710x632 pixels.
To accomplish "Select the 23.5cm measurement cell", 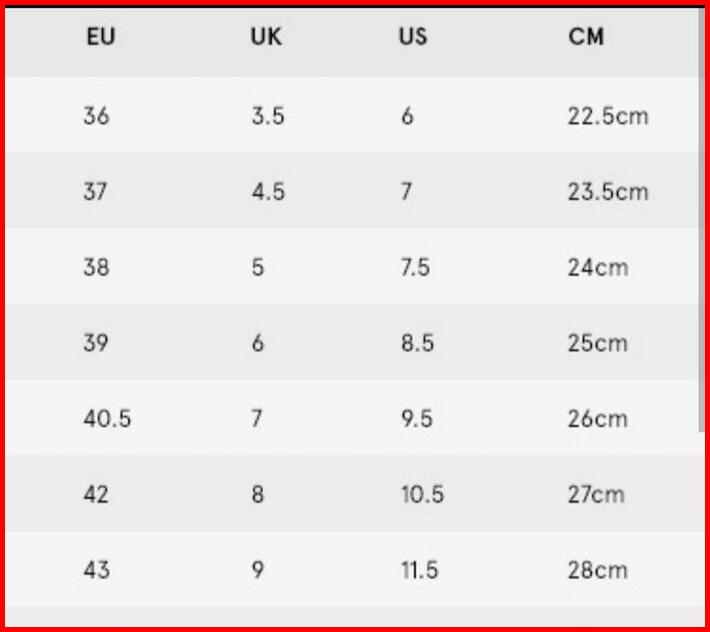I will tap(608, 191).
